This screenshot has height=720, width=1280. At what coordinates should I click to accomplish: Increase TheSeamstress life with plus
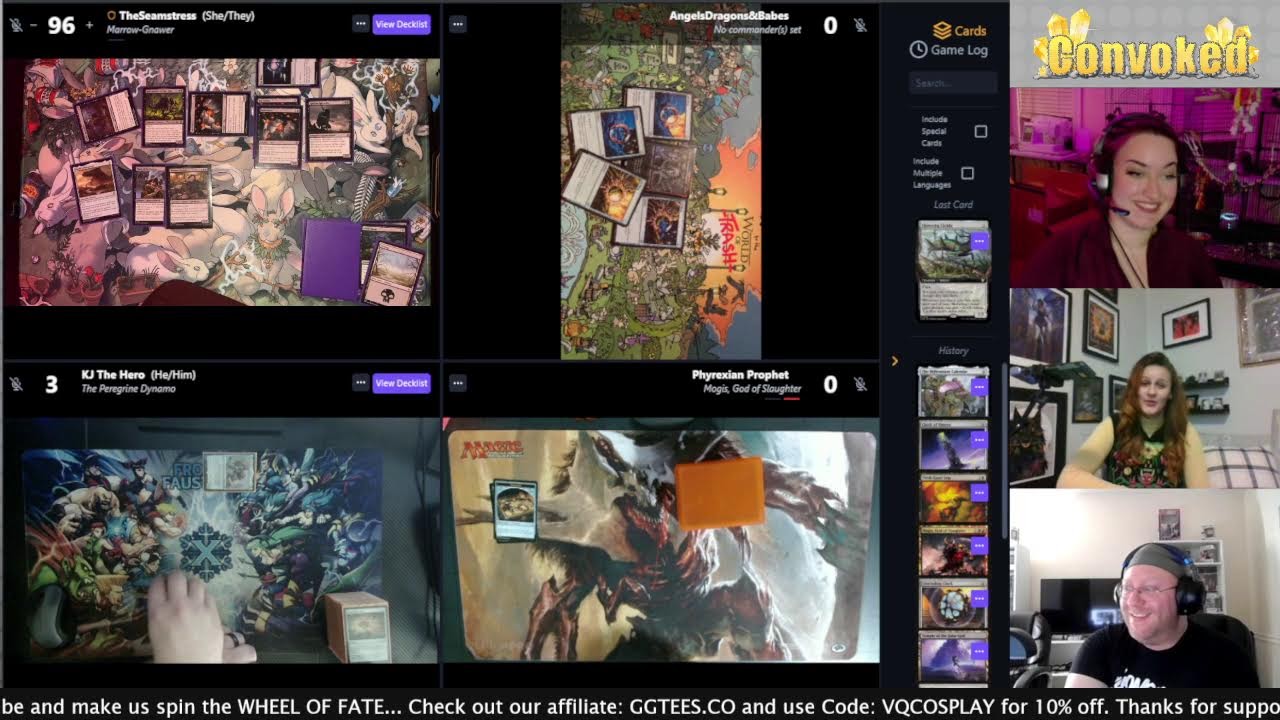(x=88, y=25)
